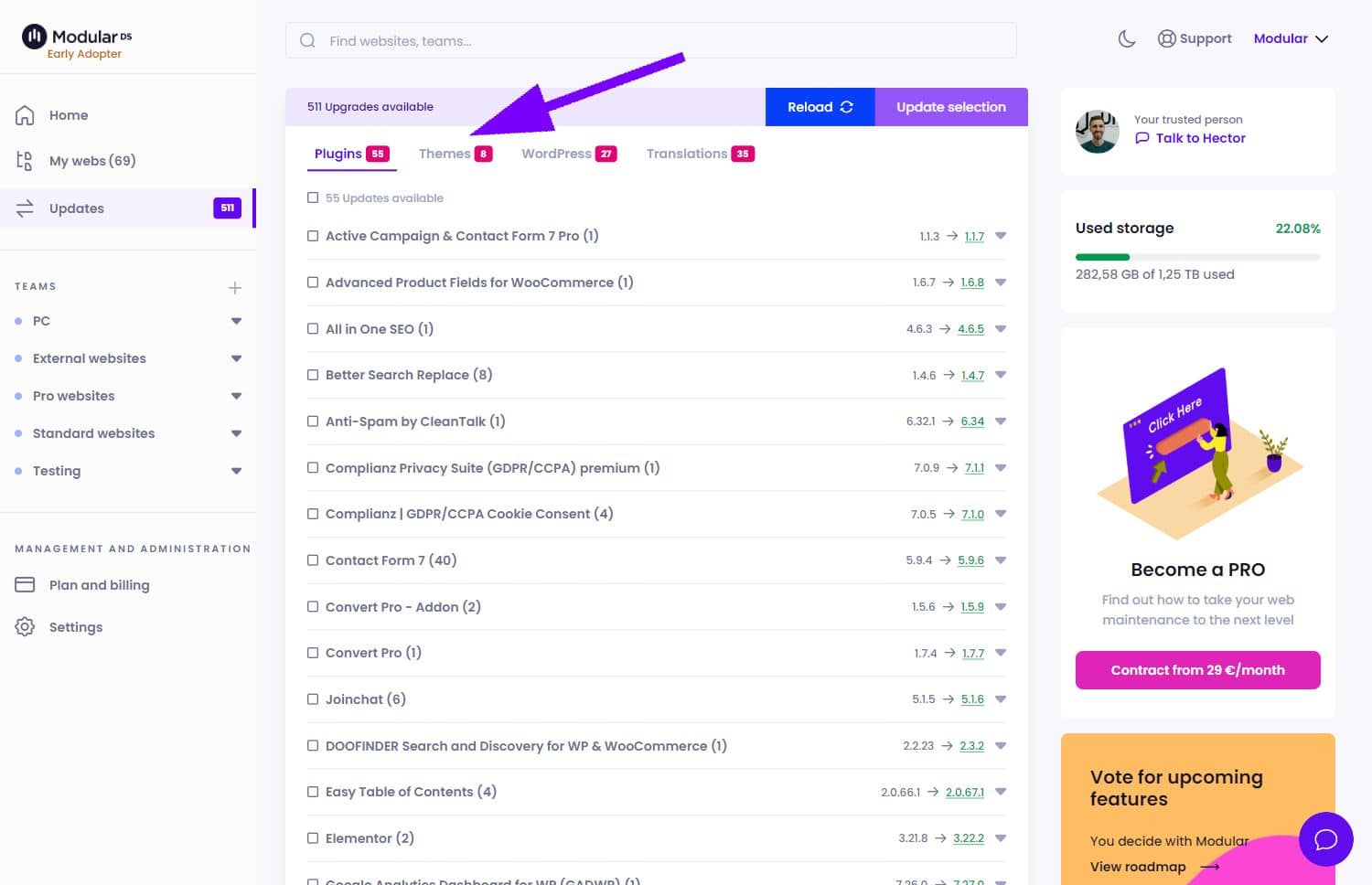1372x885 pixels.
Task: Open My webs sidebar icon
Action: coord(25,161)
